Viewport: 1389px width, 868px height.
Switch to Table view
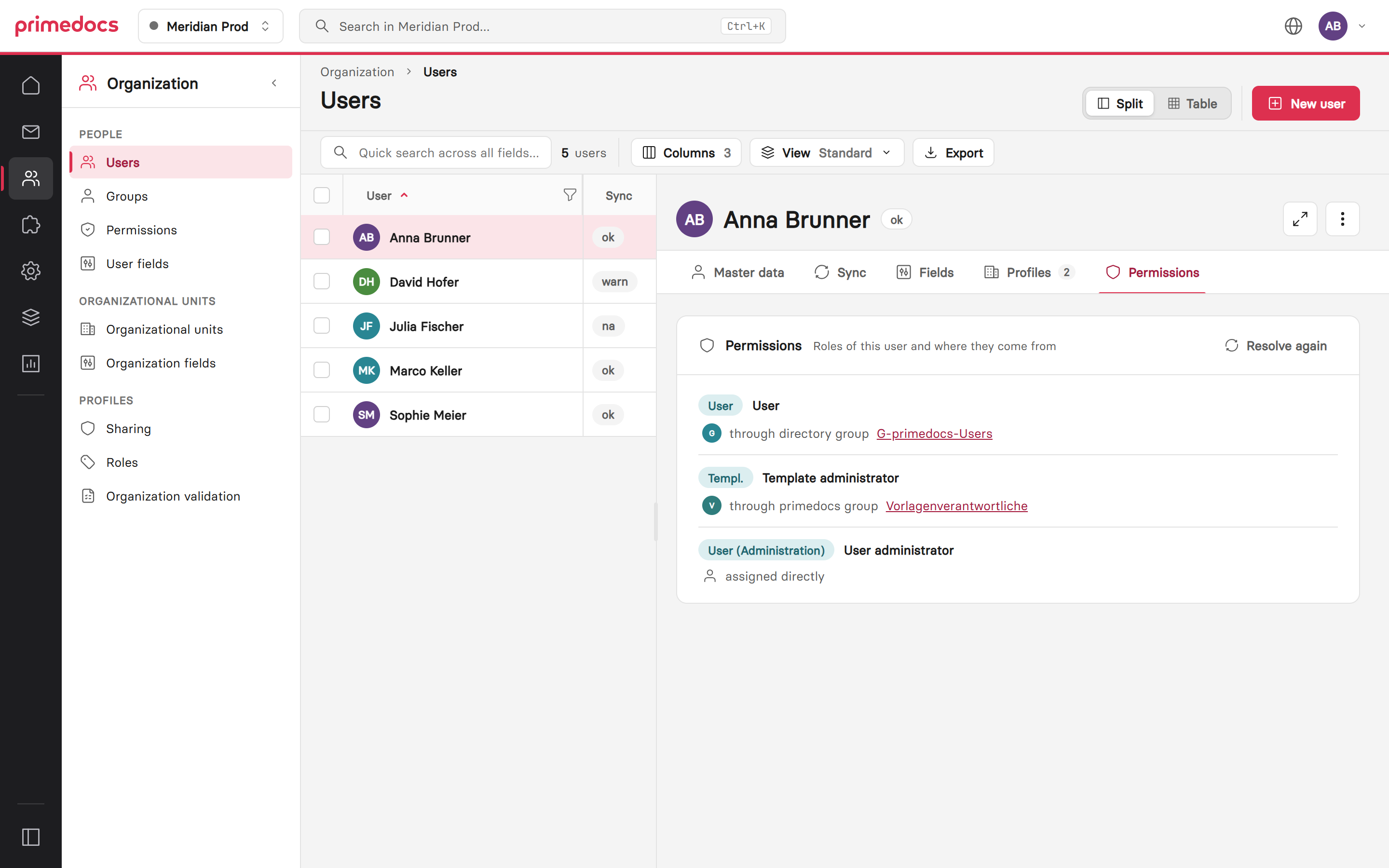pos(1192,103)
